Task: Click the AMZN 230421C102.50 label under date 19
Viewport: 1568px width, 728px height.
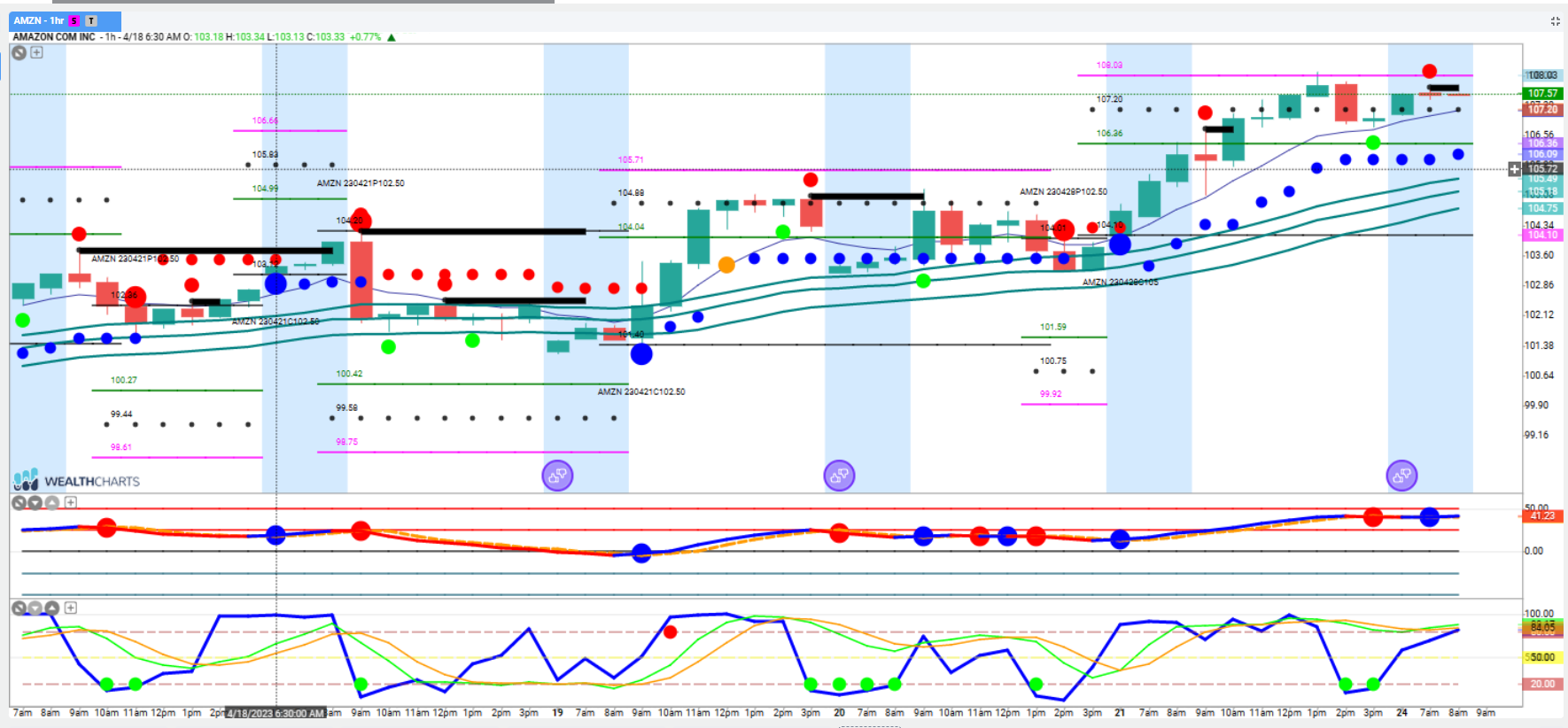Action: coord(641,391)
